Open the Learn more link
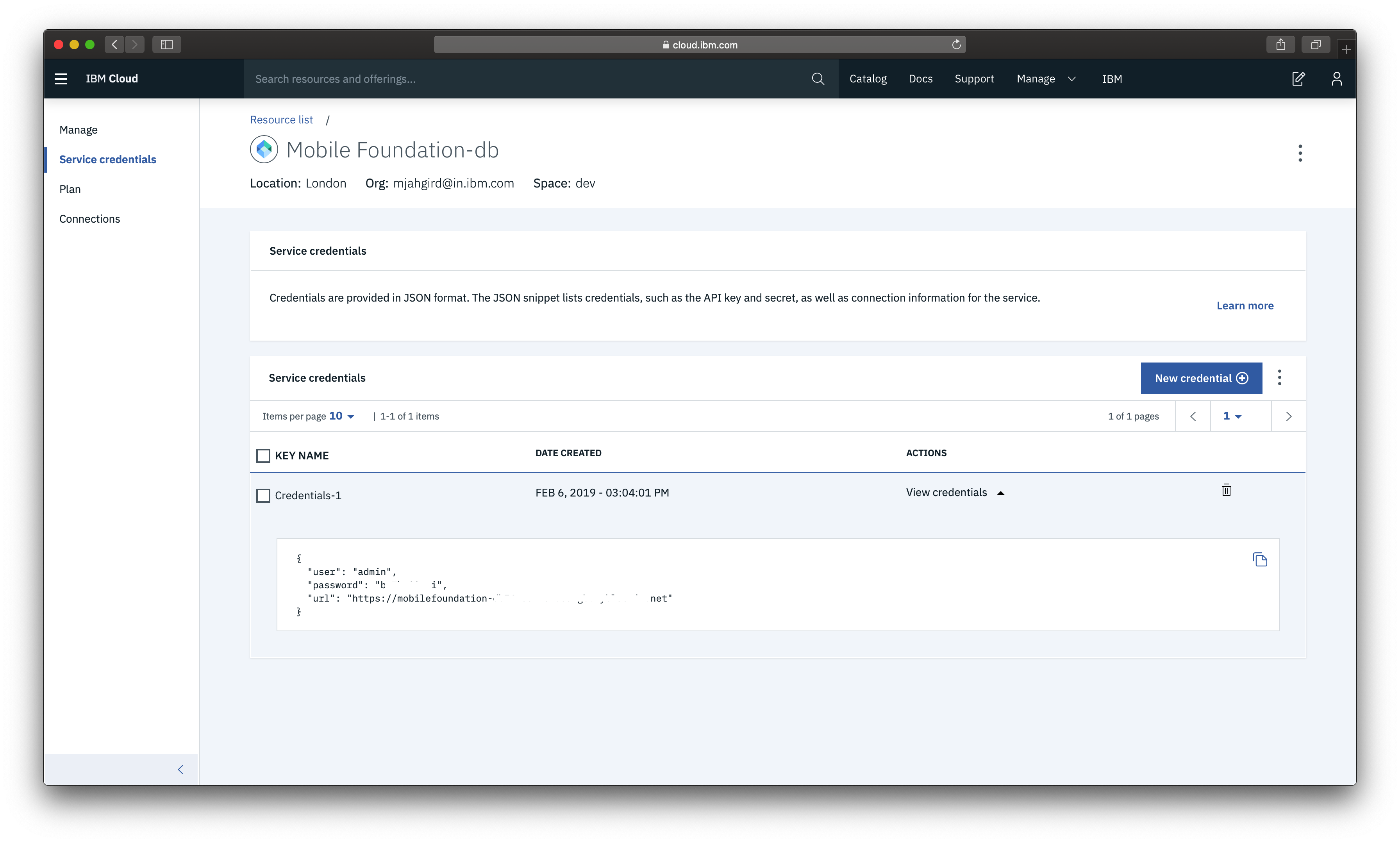Viewport: 1400px width, 843px height. pyautogui.click(x=1245, y=305)
